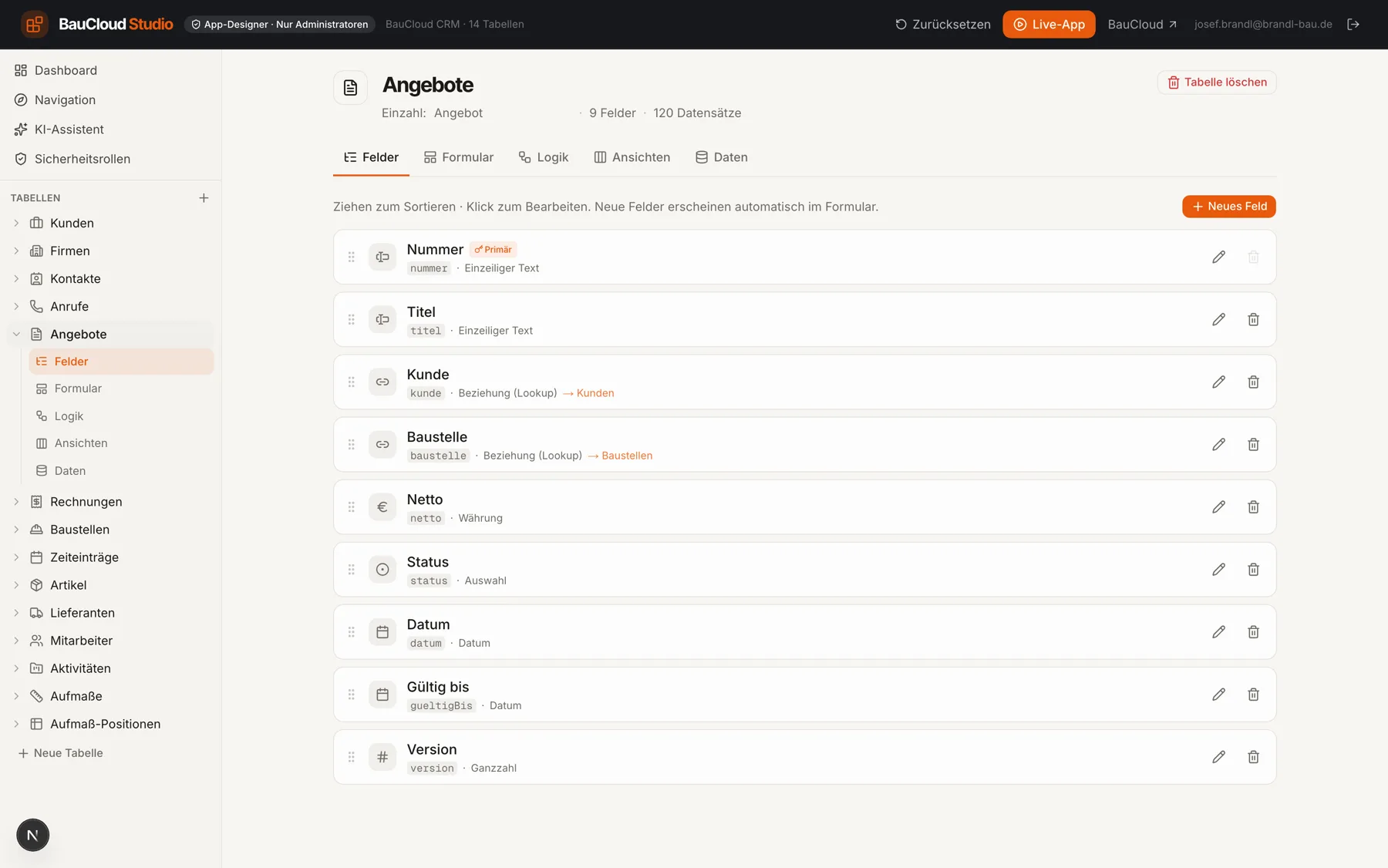Click the euro icon of Netto field
This screenshot has width=1388, height=868.
pos(382,506)
